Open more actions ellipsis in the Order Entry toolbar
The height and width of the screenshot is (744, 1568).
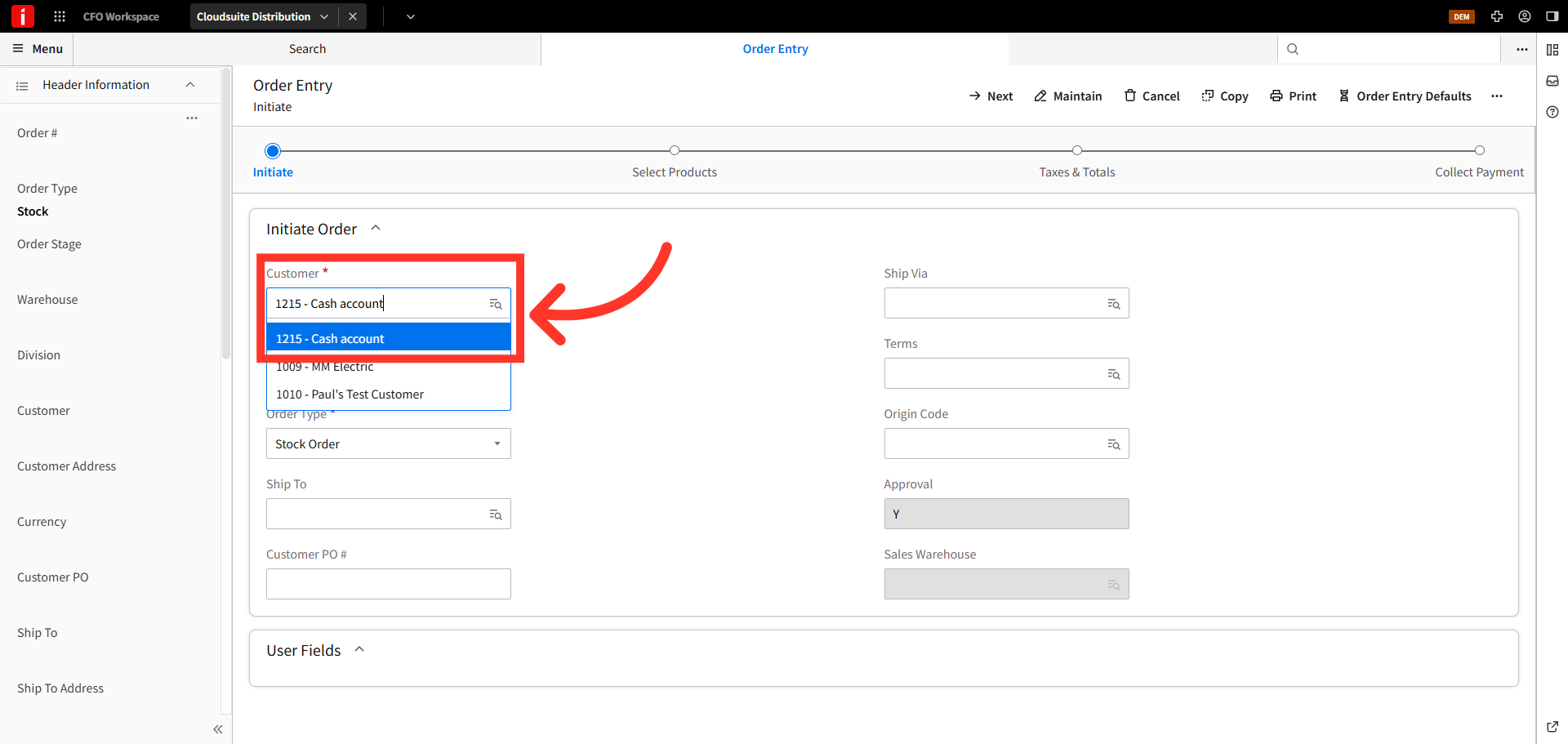1497,96
